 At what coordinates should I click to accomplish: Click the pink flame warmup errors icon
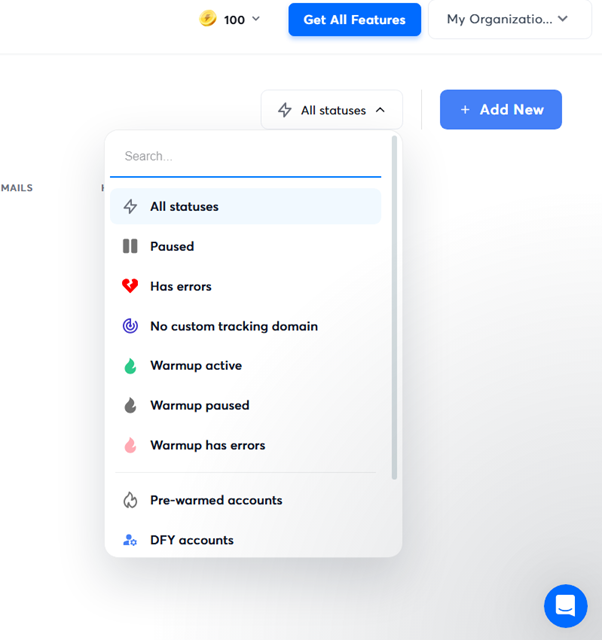pos(130,445)
